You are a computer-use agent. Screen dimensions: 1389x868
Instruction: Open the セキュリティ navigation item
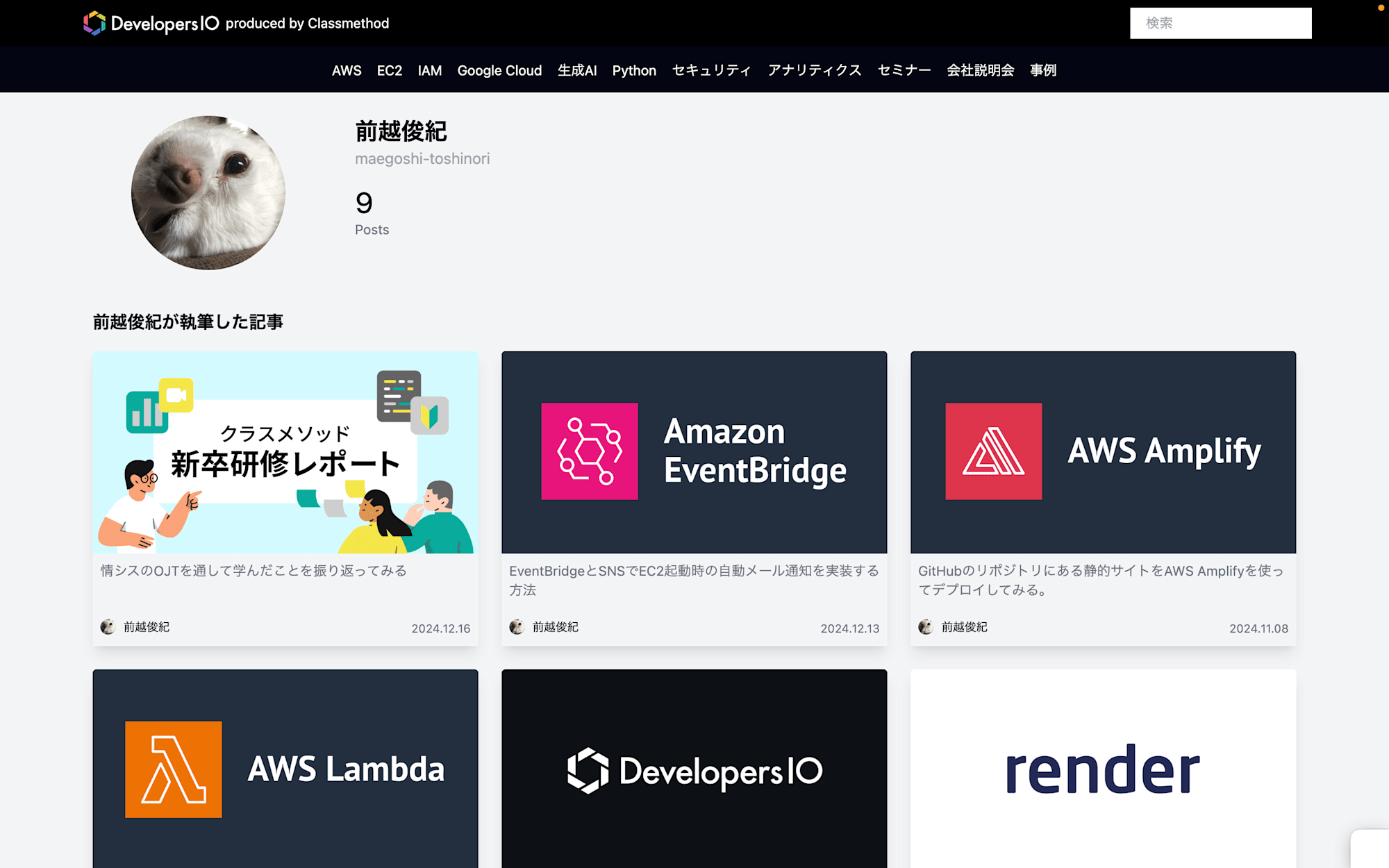[712, 70]
